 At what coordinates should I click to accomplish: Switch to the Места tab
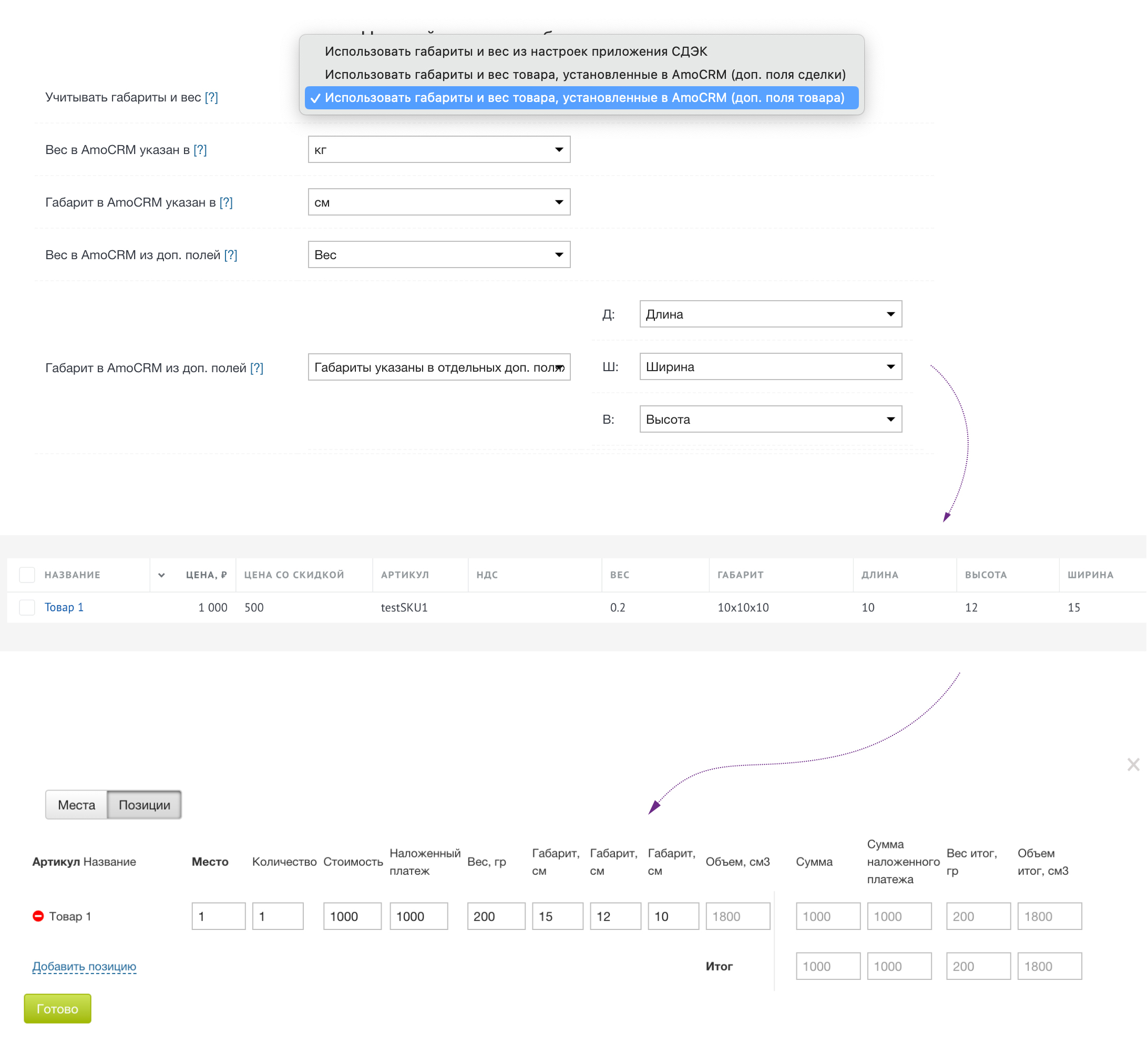76,806
